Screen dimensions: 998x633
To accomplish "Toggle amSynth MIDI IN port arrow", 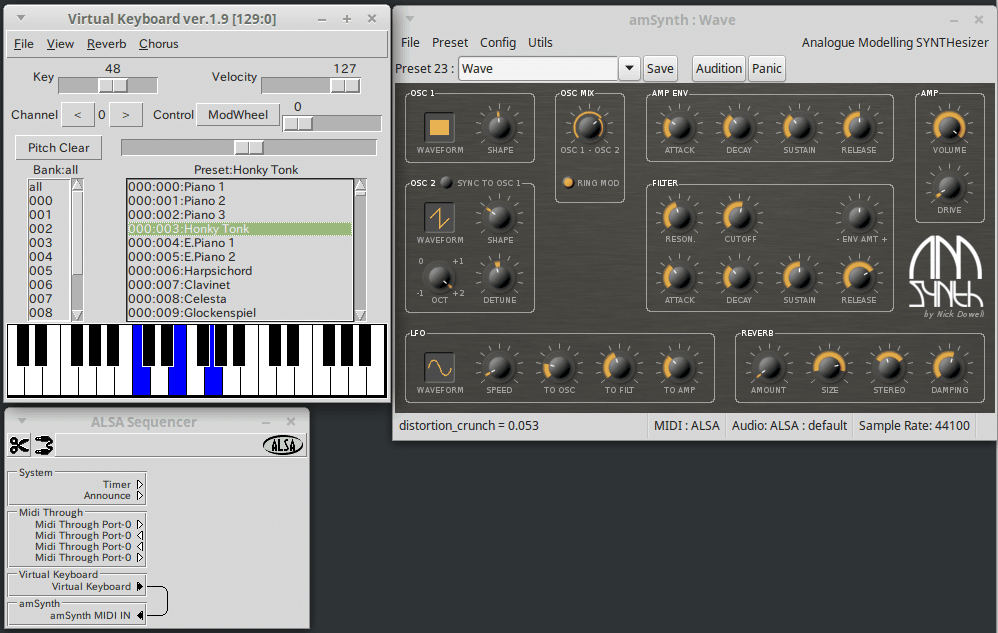I will pyautogui.click(x=140, y=615).
